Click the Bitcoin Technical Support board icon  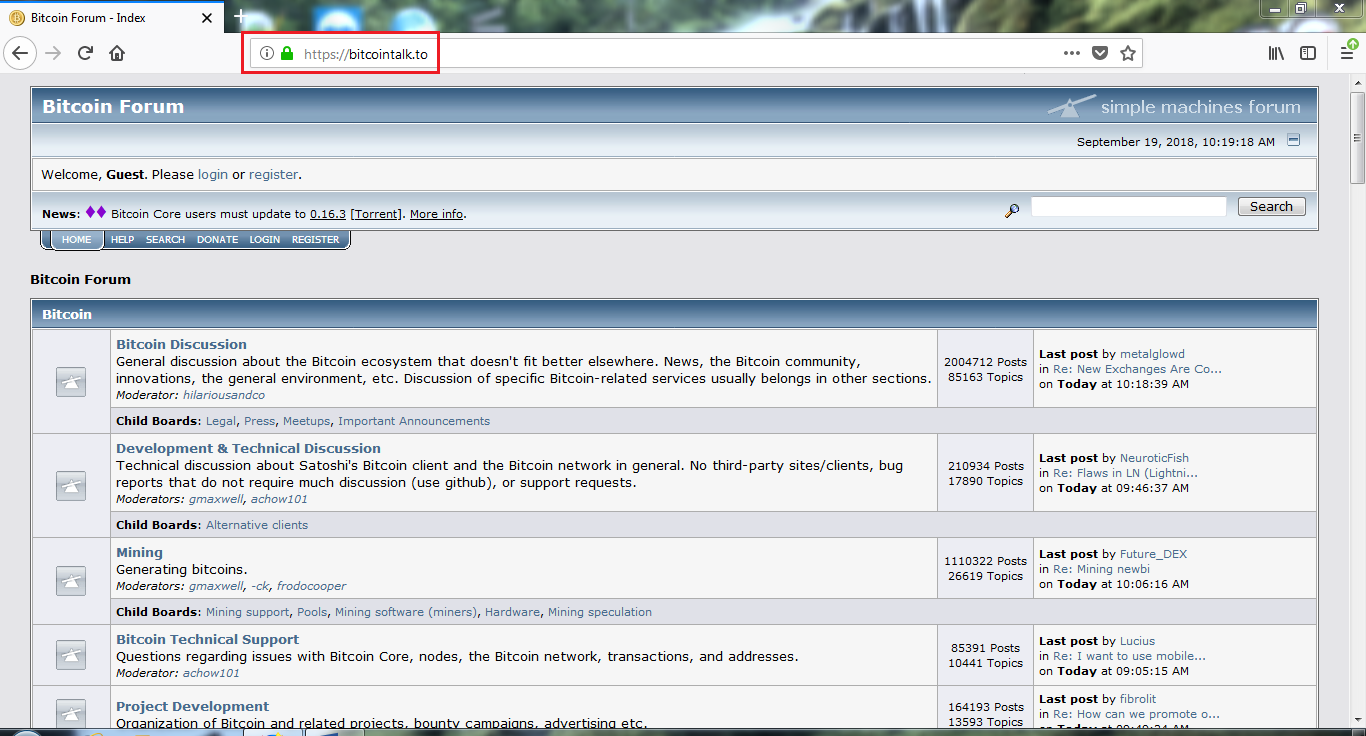(x=70, y=654)
